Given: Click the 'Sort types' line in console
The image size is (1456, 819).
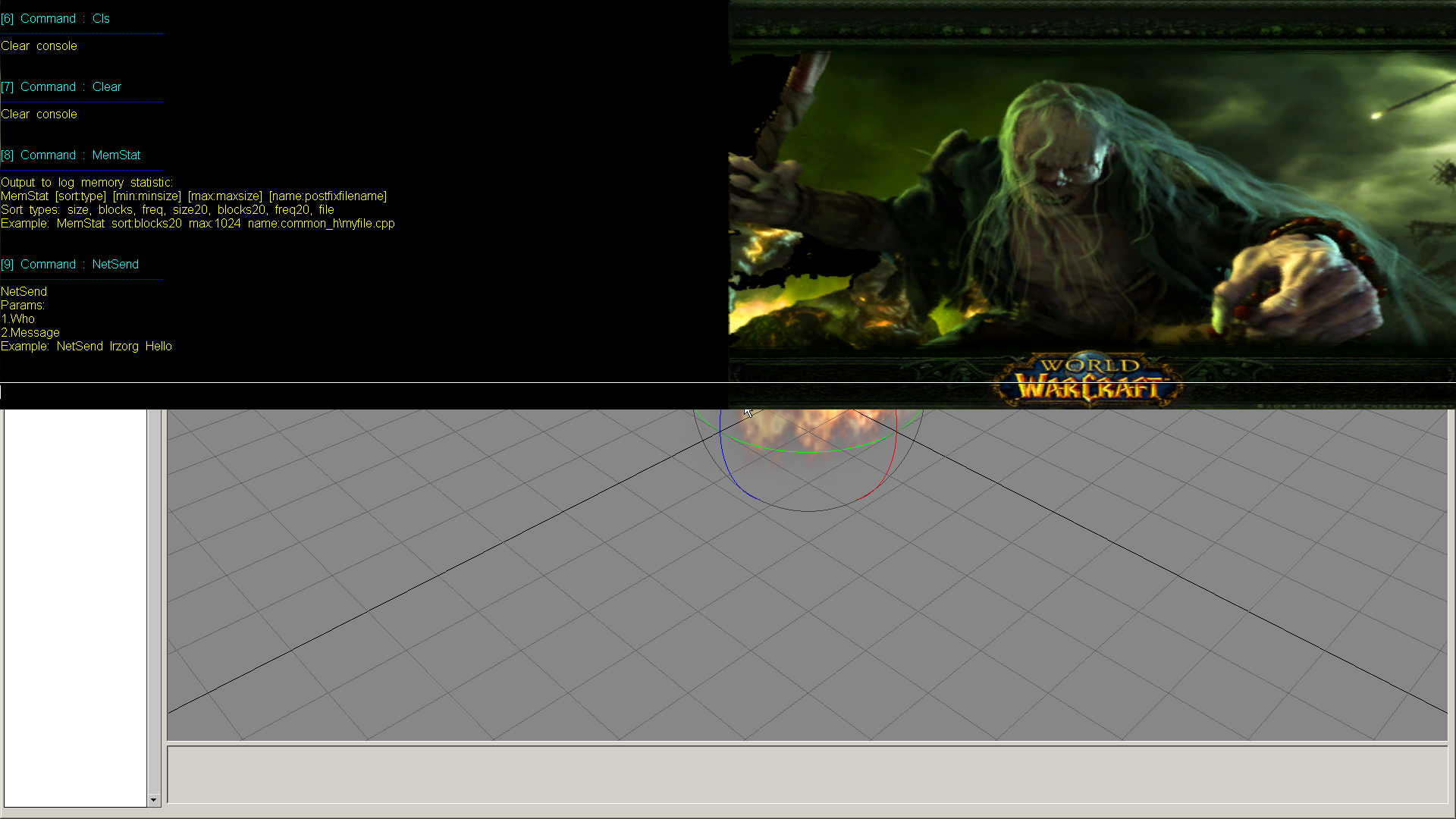Looking at the screenshot, I should point(167,210).
